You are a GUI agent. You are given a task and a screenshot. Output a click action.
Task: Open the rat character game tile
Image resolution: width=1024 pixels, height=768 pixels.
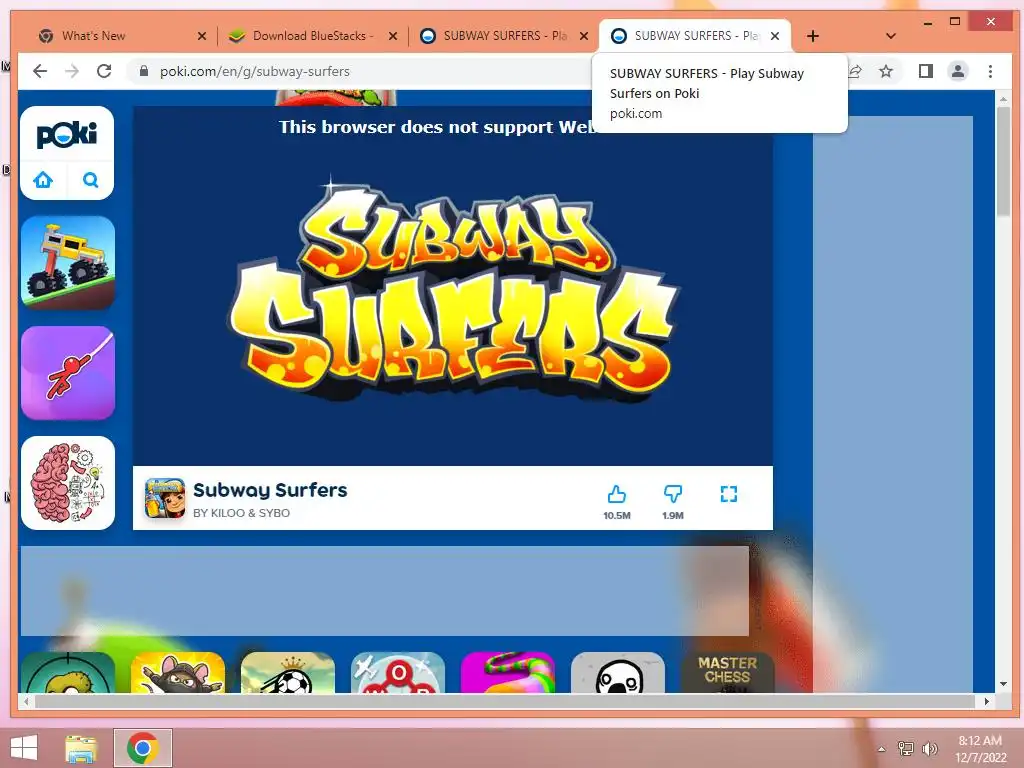(x=178, y=672)
